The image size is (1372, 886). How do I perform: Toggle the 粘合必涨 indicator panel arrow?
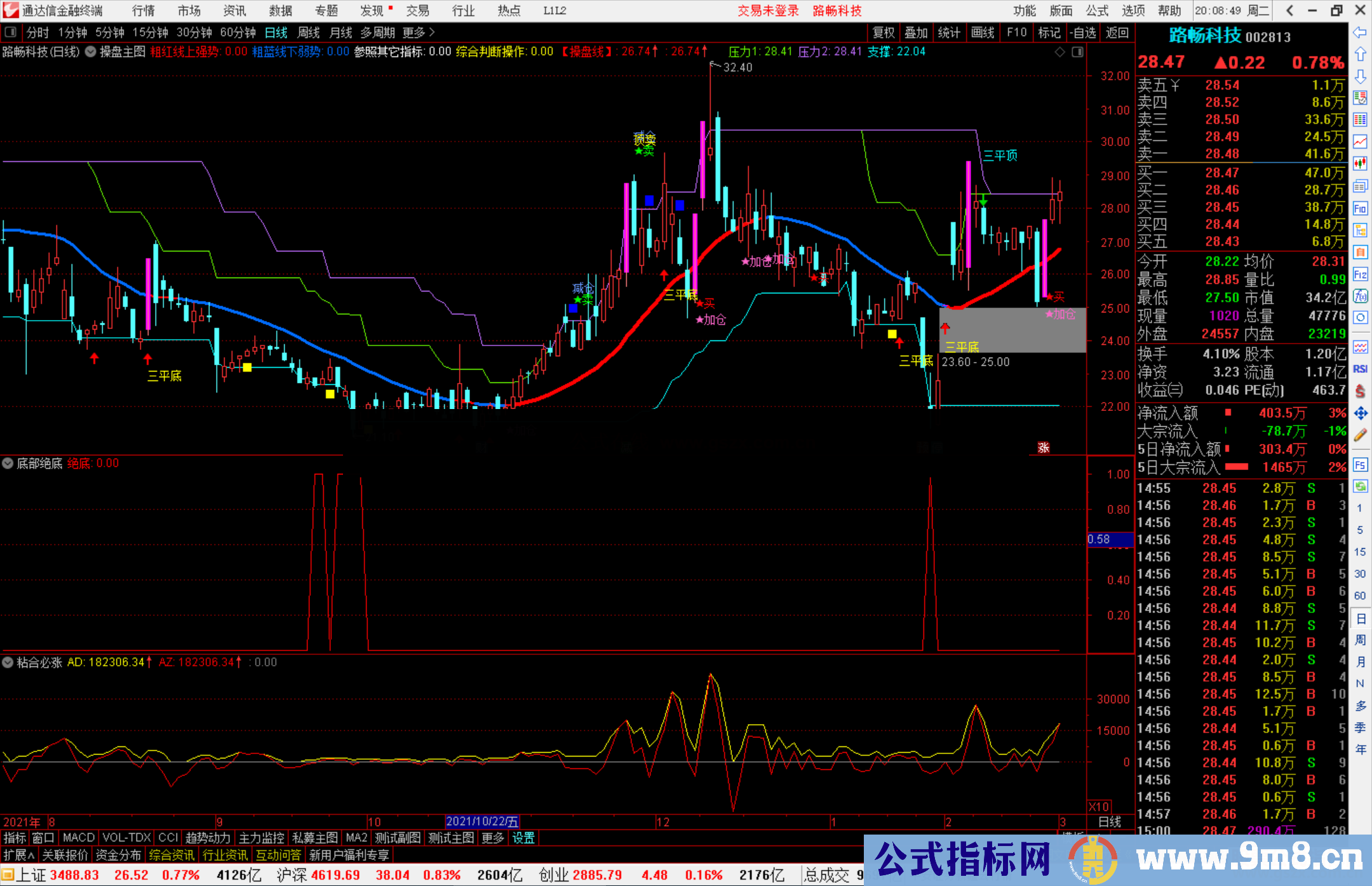tap(8, 662)
